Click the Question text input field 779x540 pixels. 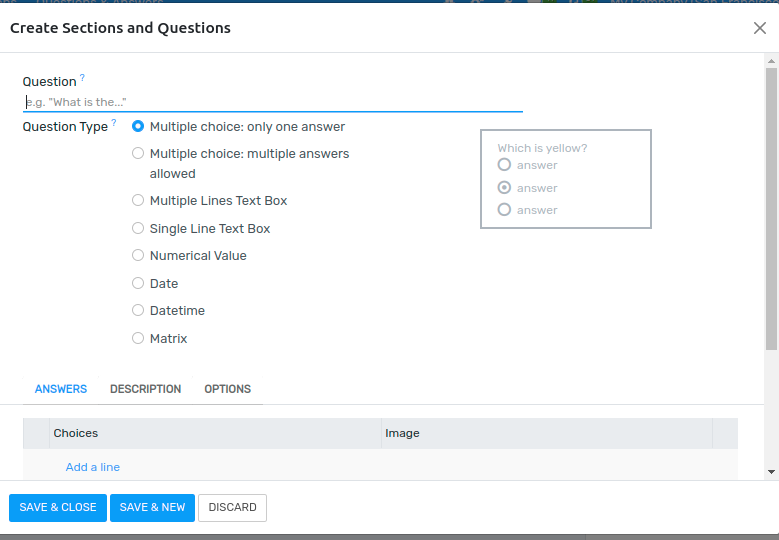(x=273, y=102)
